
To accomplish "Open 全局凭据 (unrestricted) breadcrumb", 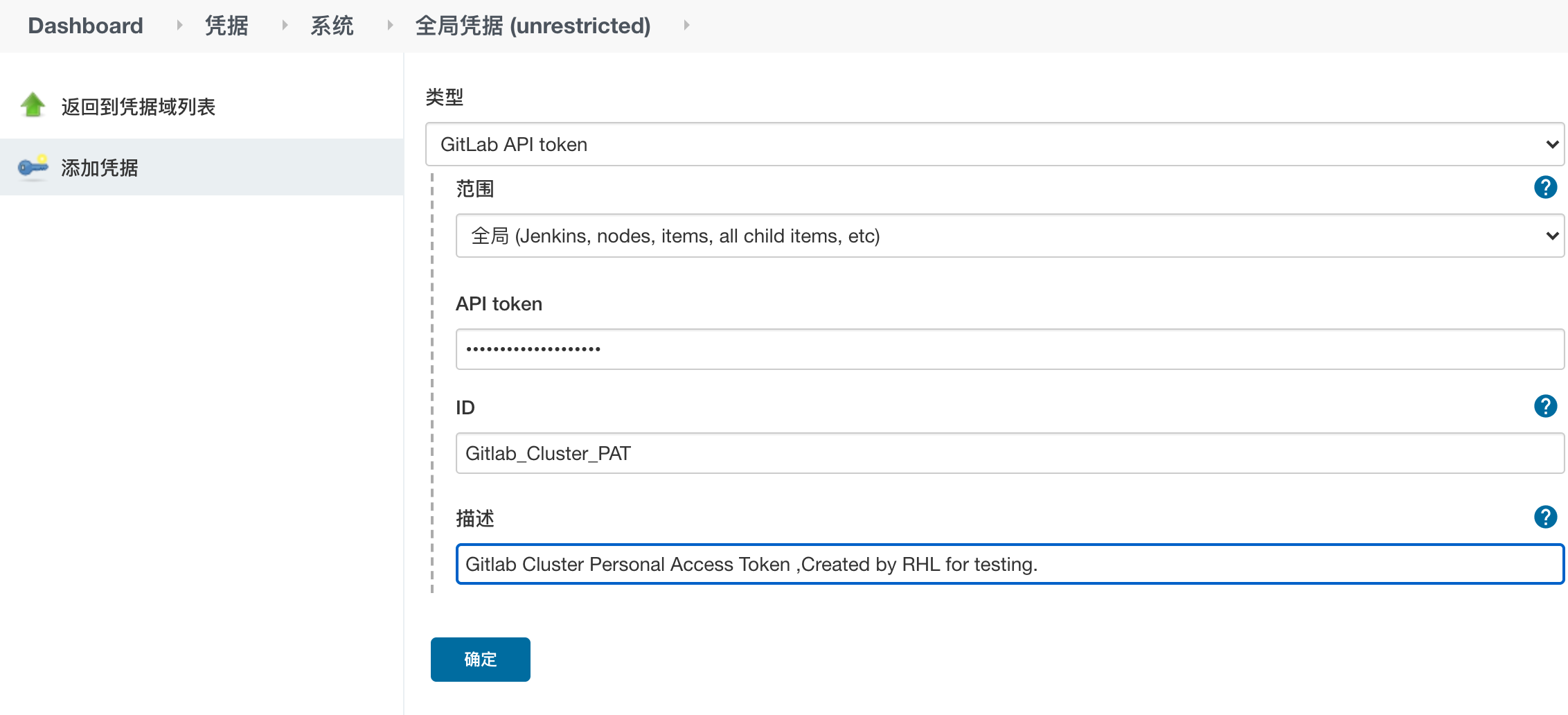I will tap(533, 26).
